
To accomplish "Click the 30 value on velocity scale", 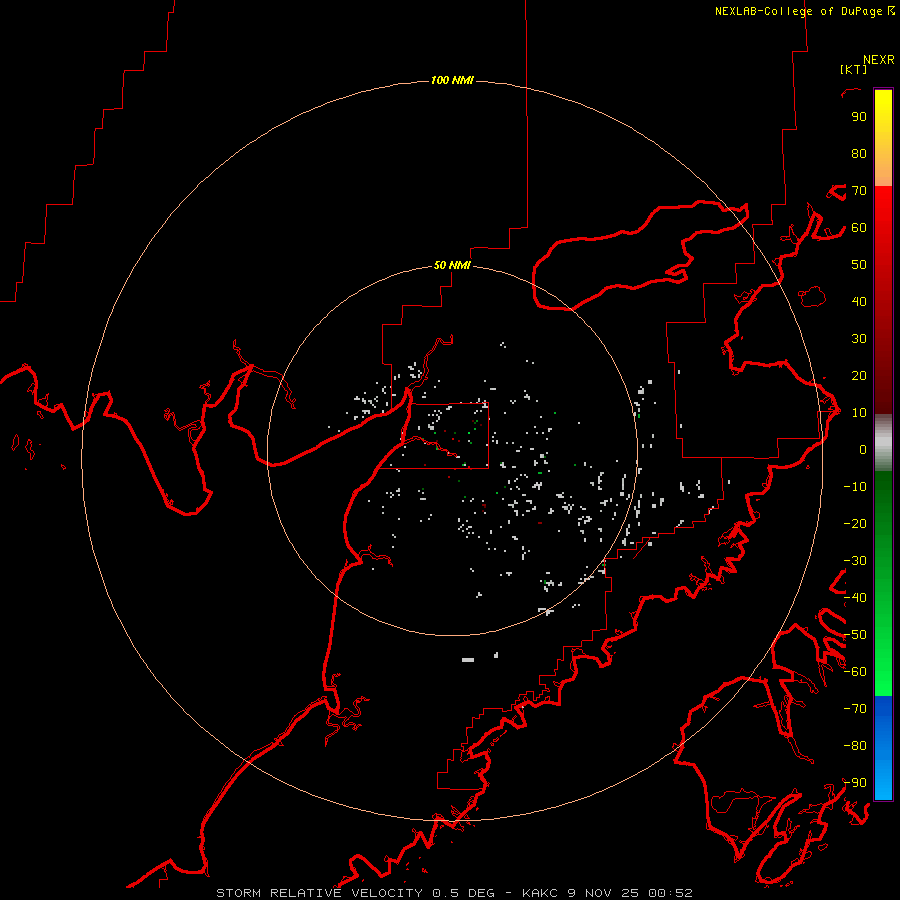I will pyautogui.click(x=859, y=339).
